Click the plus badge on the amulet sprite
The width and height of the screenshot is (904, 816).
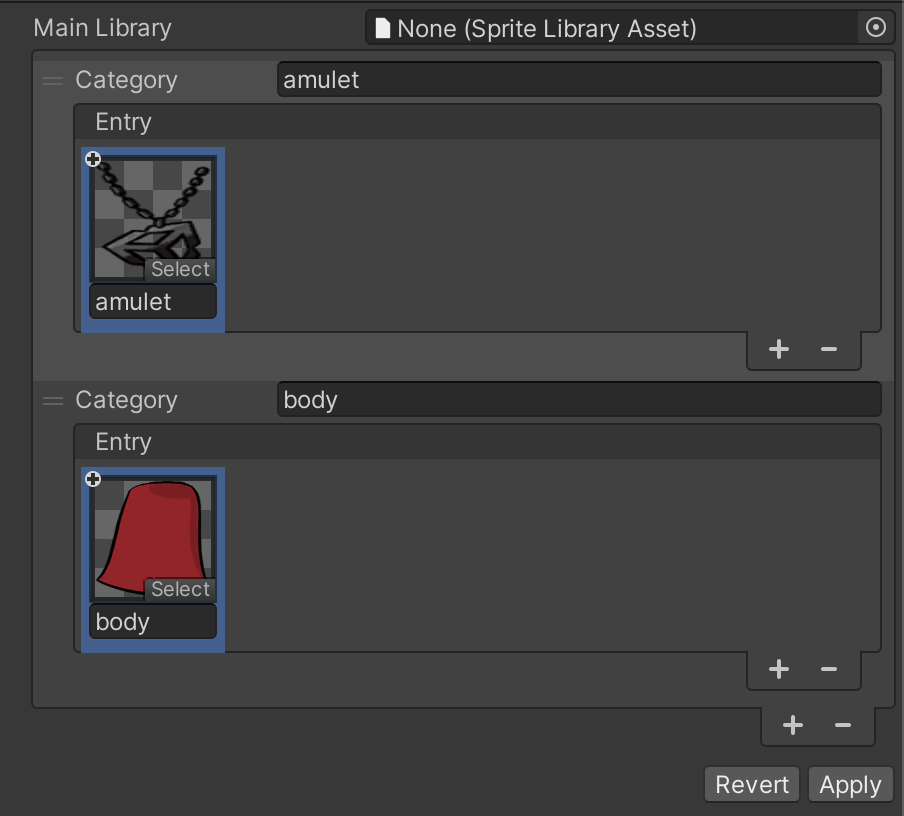(93, 159)
